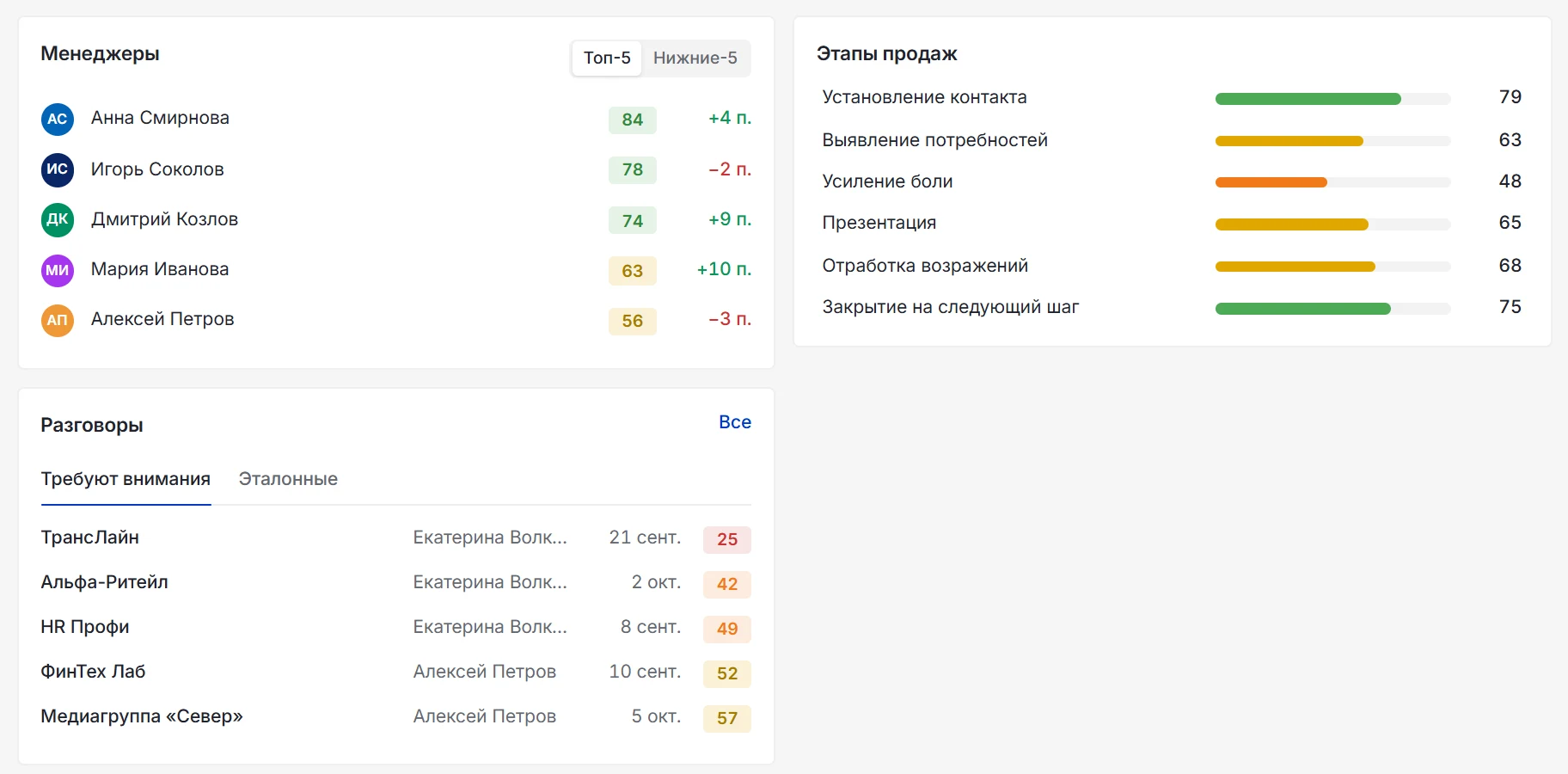The image size is (1568, 774).
Task: Click the −3 п. change value
Action: (730, 319)
